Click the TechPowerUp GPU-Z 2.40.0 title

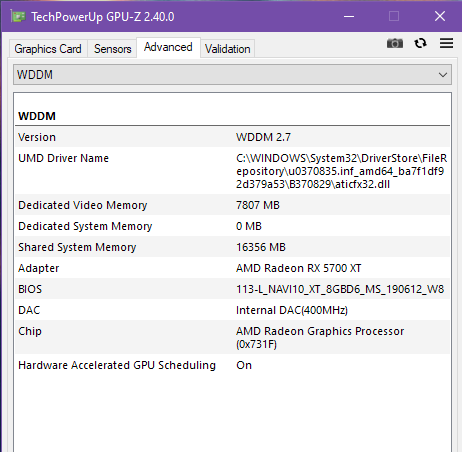pyautogui.click(x=103, y=16)
